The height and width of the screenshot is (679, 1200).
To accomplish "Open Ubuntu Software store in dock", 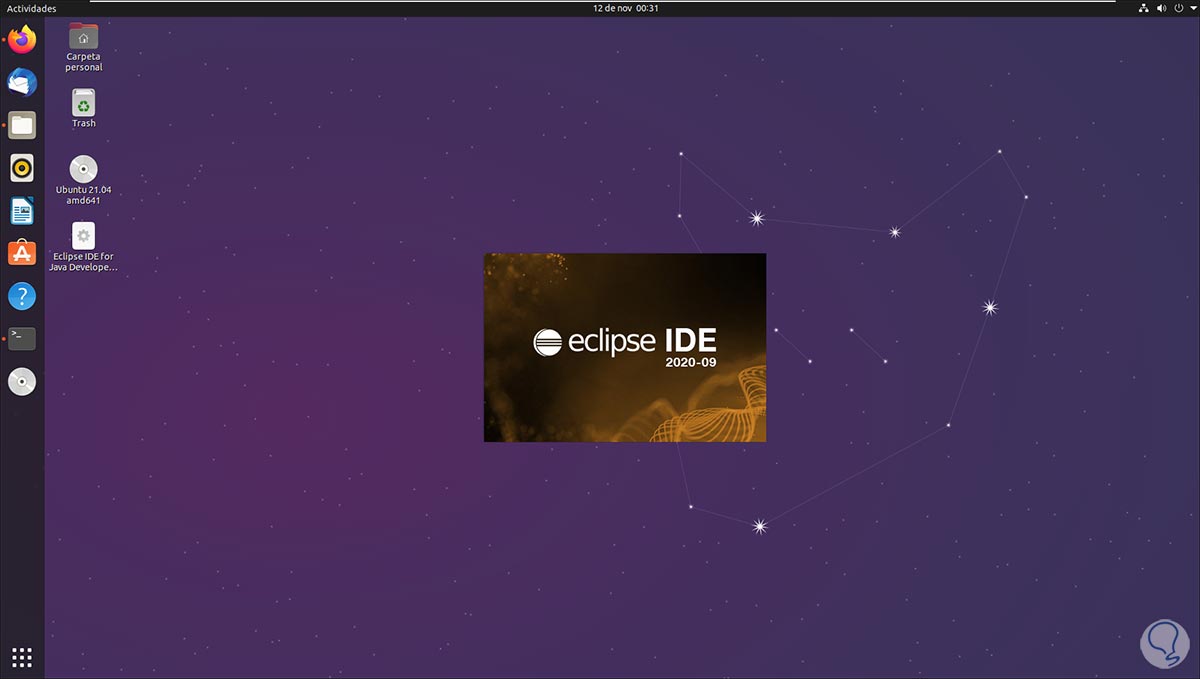I will click(22, 253).
